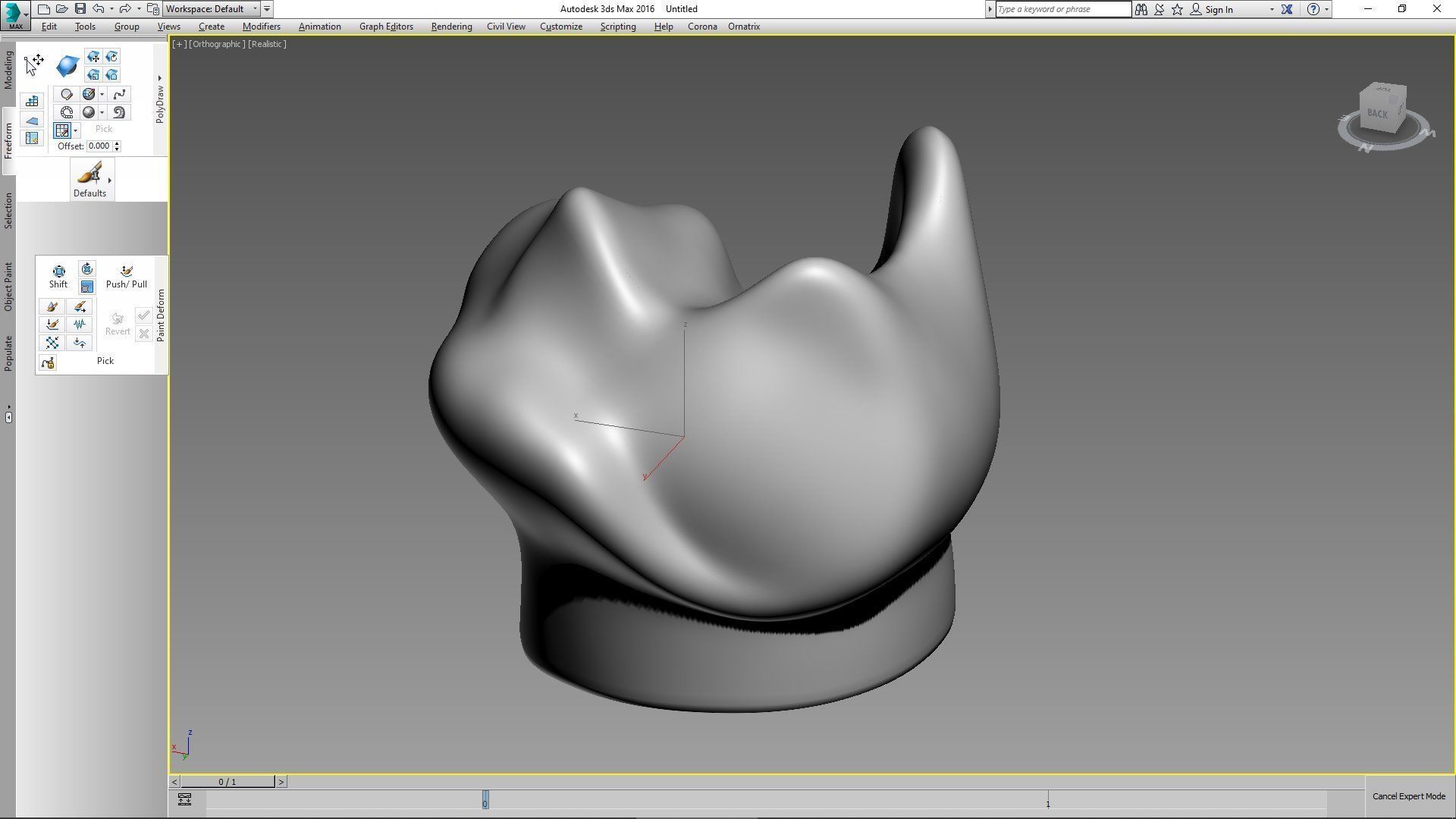Open the Graph Editors menu

[386, 27]
